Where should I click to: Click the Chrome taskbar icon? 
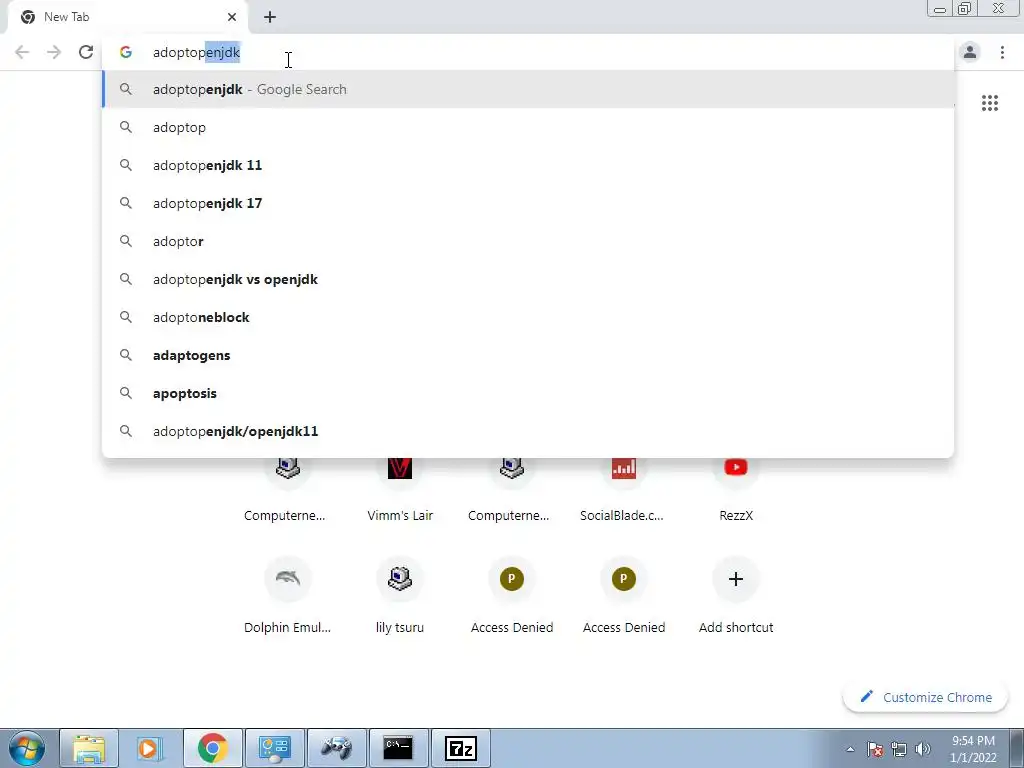pyautogui.click(x=212, y=748)
